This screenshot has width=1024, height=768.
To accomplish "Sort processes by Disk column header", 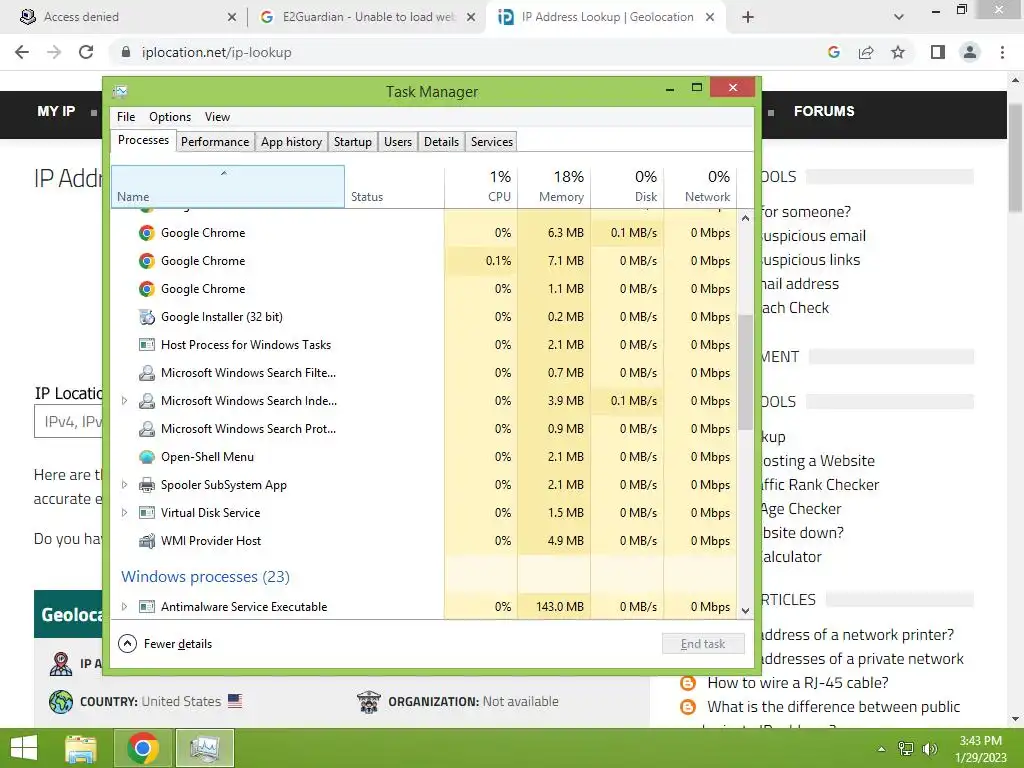I will 628,187.
